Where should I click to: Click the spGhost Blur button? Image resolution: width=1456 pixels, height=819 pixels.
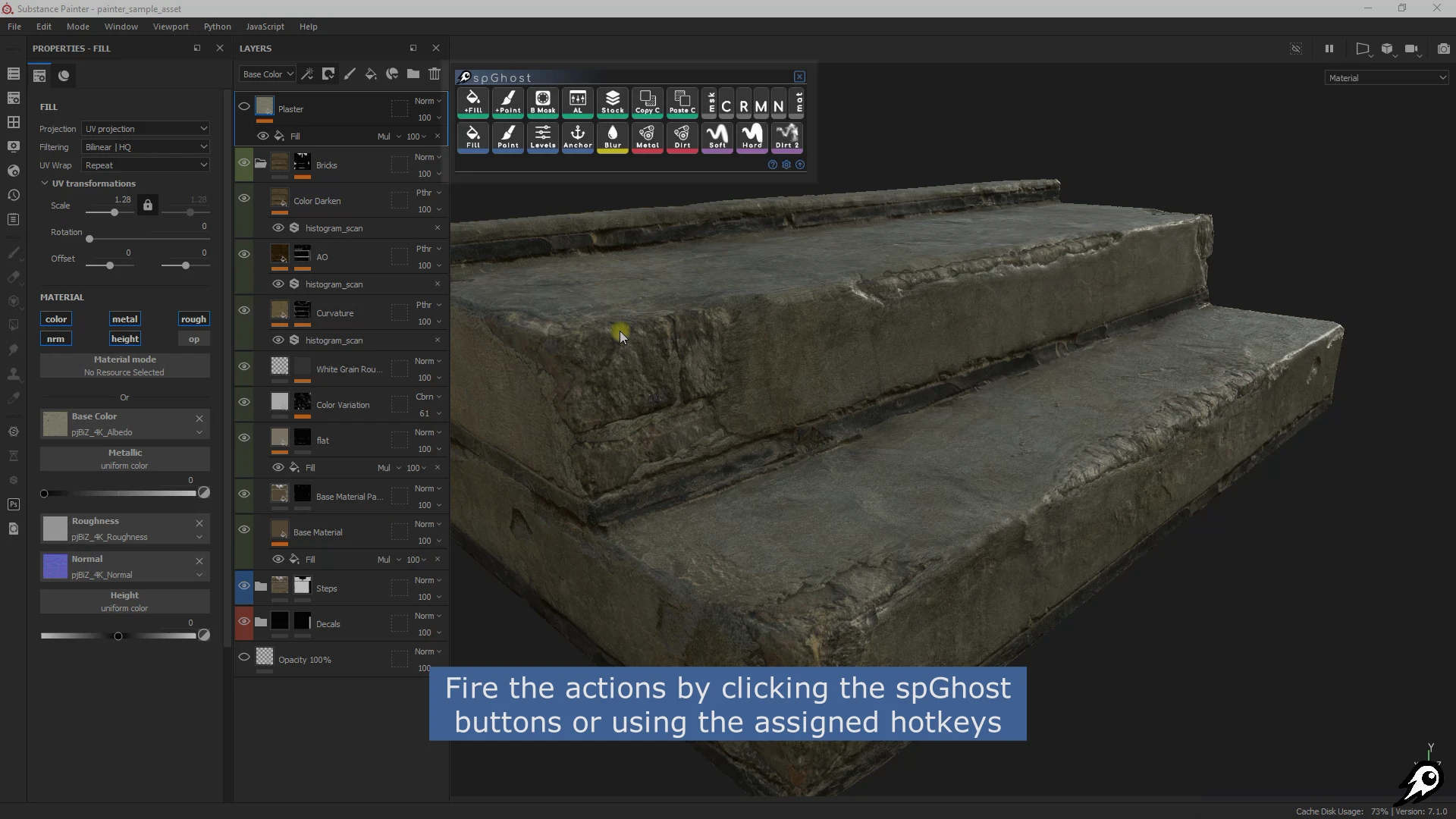[x=612, y=136]
